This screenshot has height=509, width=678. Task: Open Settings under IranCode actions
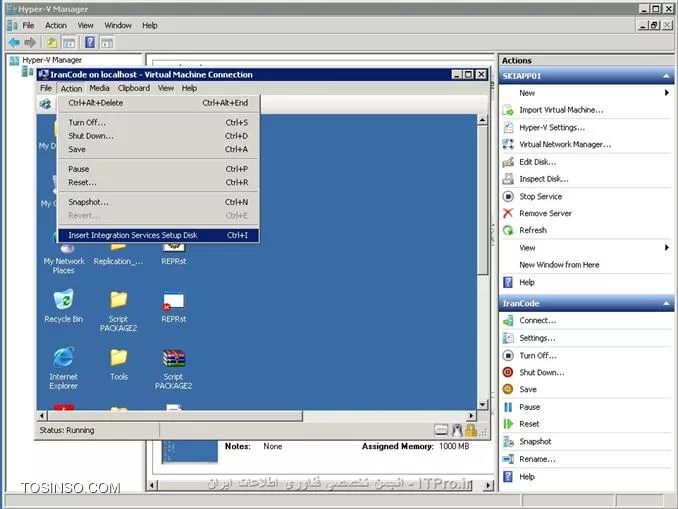tap(537, 338)
